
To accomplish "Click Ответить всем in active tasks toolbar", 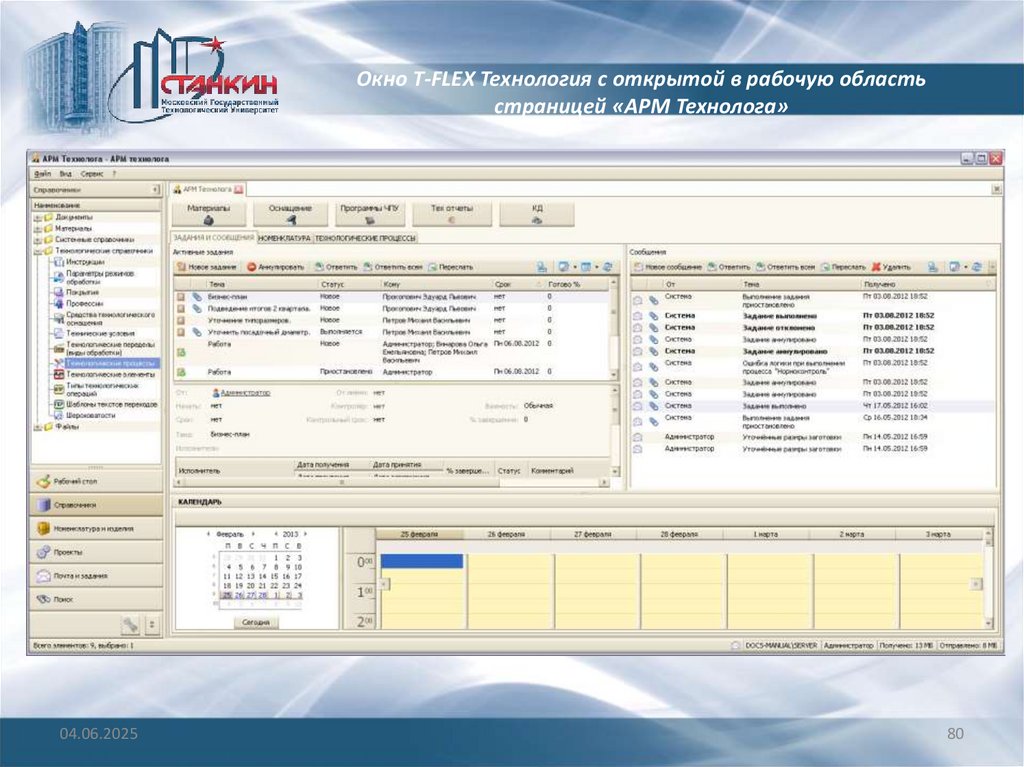I will pos(393,267).
